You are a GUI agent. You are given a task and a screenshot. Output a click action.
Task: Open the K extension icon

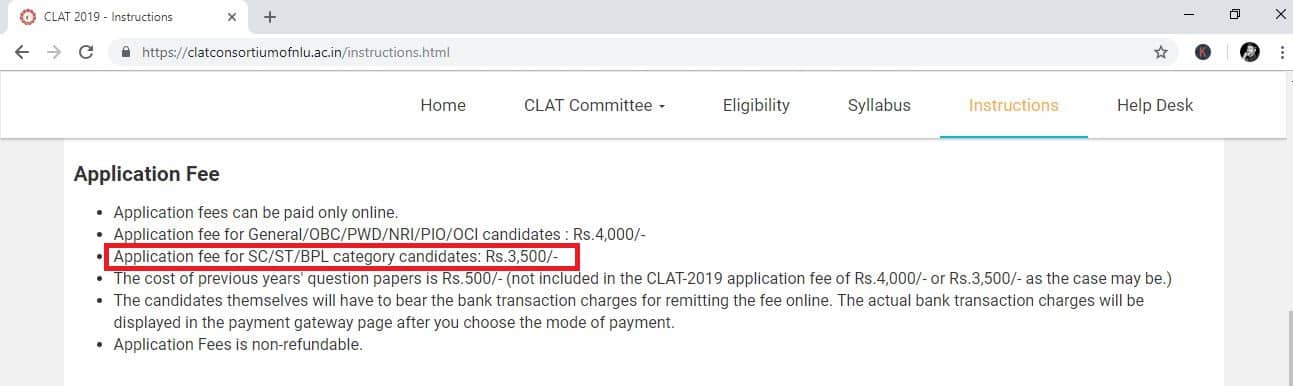click(1203, 52)
